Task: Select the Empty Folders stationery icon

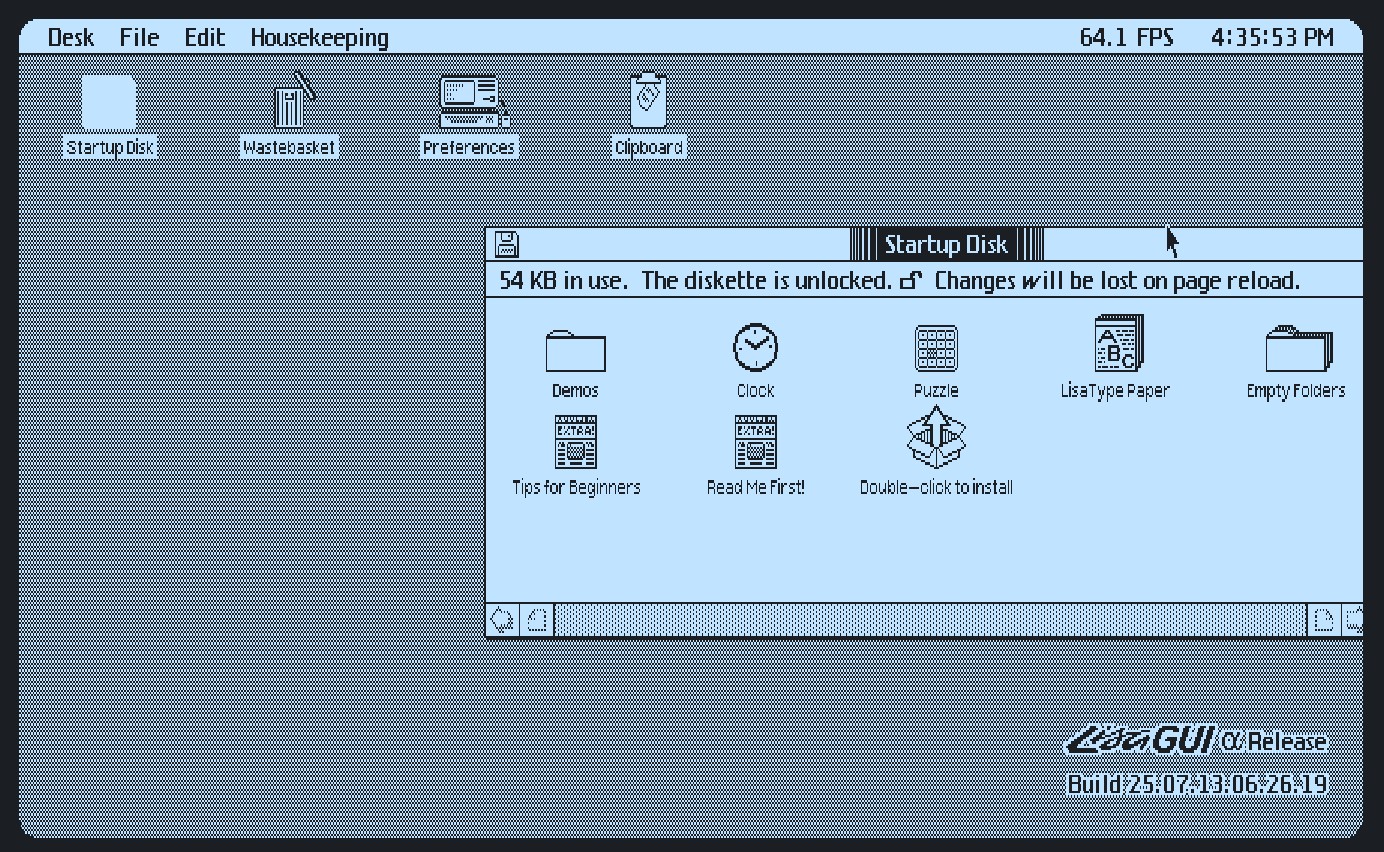Action: [1299, 349]
